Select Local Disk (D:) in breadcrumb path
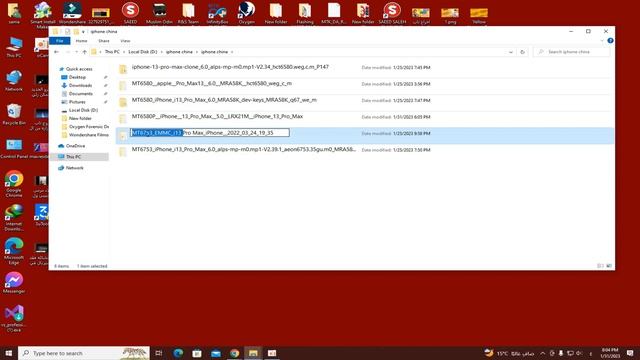 pyautogui.click(x=142, y=52)
